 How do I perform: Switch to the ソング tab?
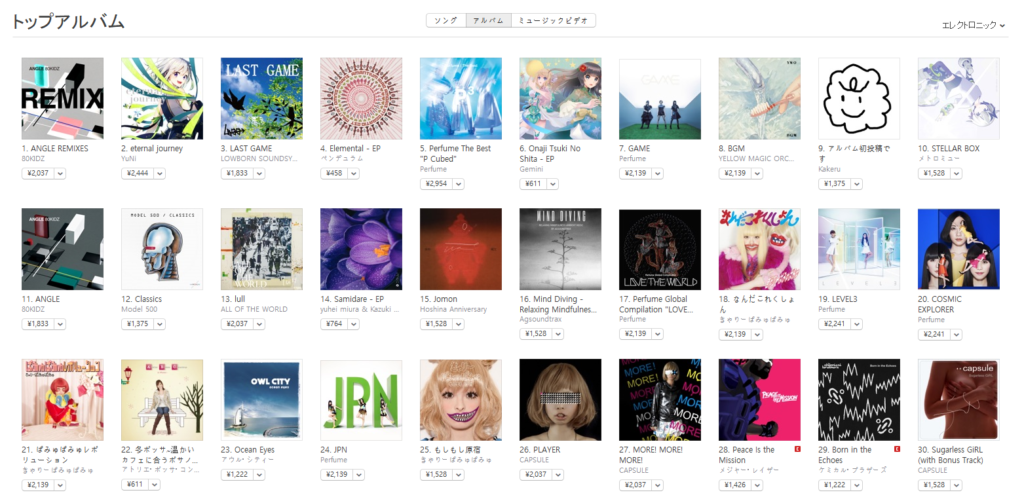click(446, 21)
